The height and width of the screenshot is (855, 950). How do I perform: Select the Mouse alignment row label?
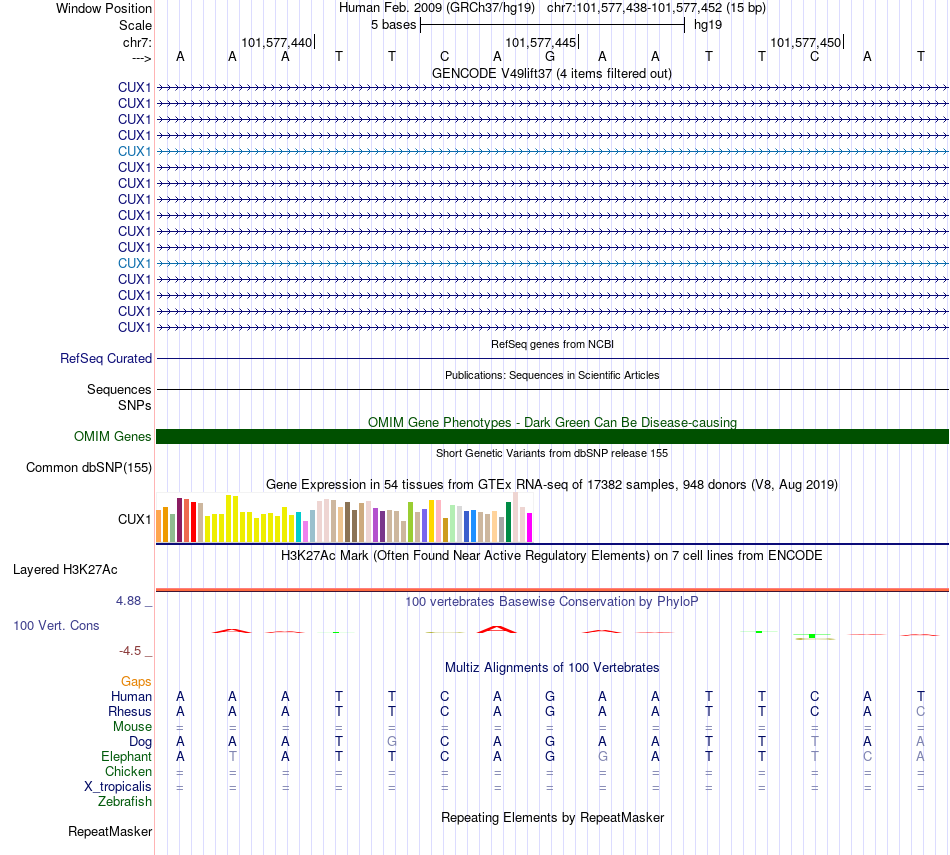[132, 727]
